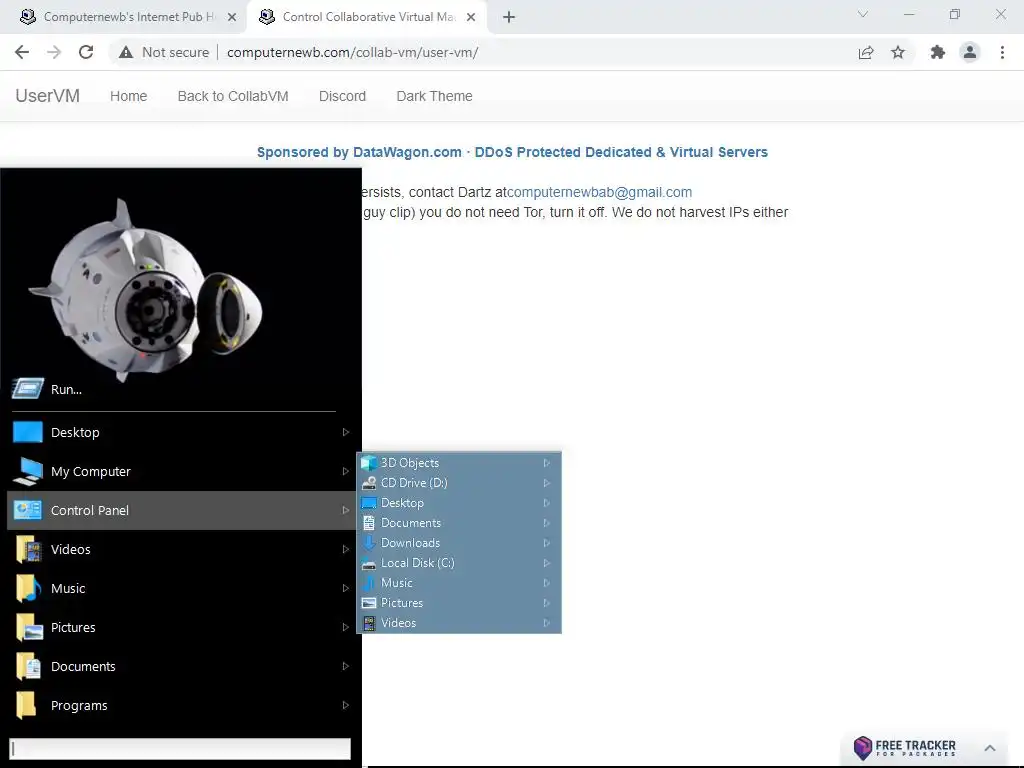Click the Documents icon in the submenu

click(369, 523)
